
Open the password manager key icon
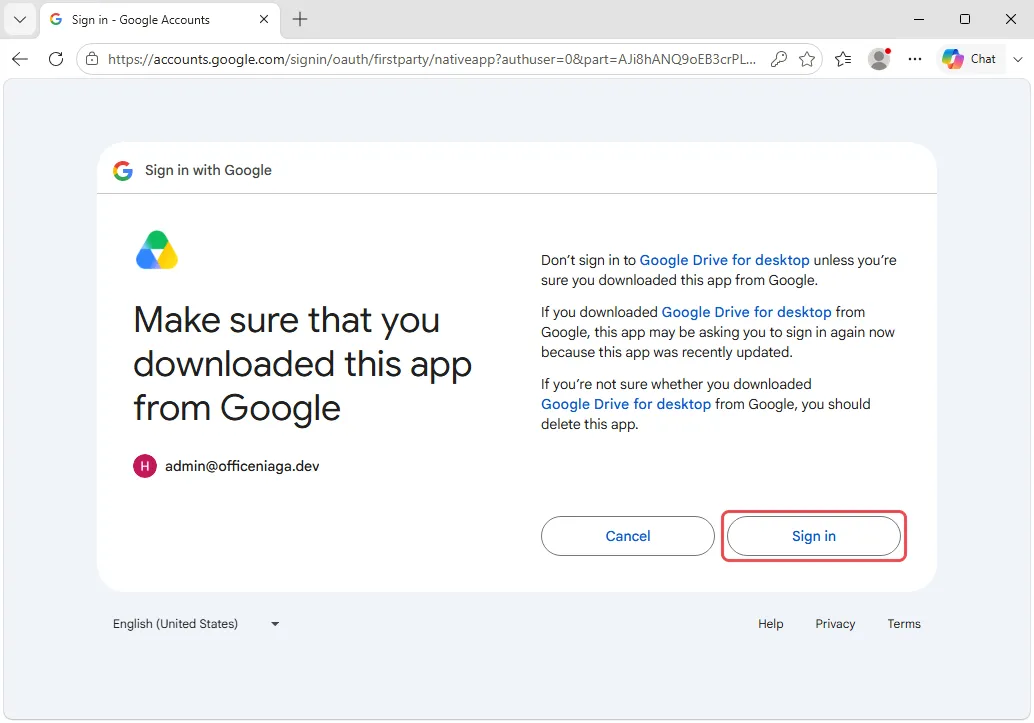[x=778, y=59]
